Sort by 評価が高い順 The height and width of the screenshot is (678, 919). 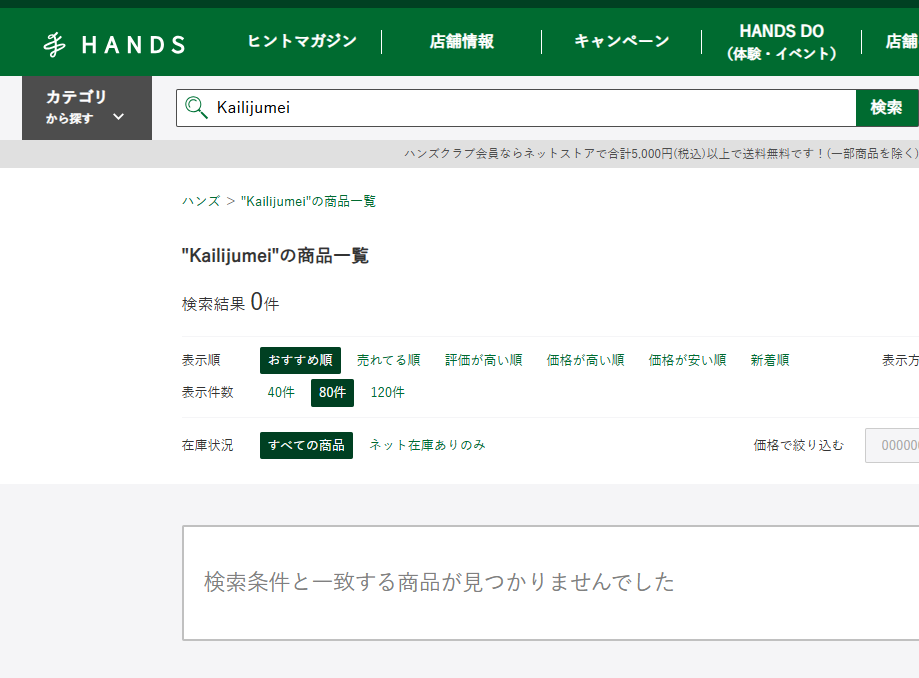(x=483, y=360)
